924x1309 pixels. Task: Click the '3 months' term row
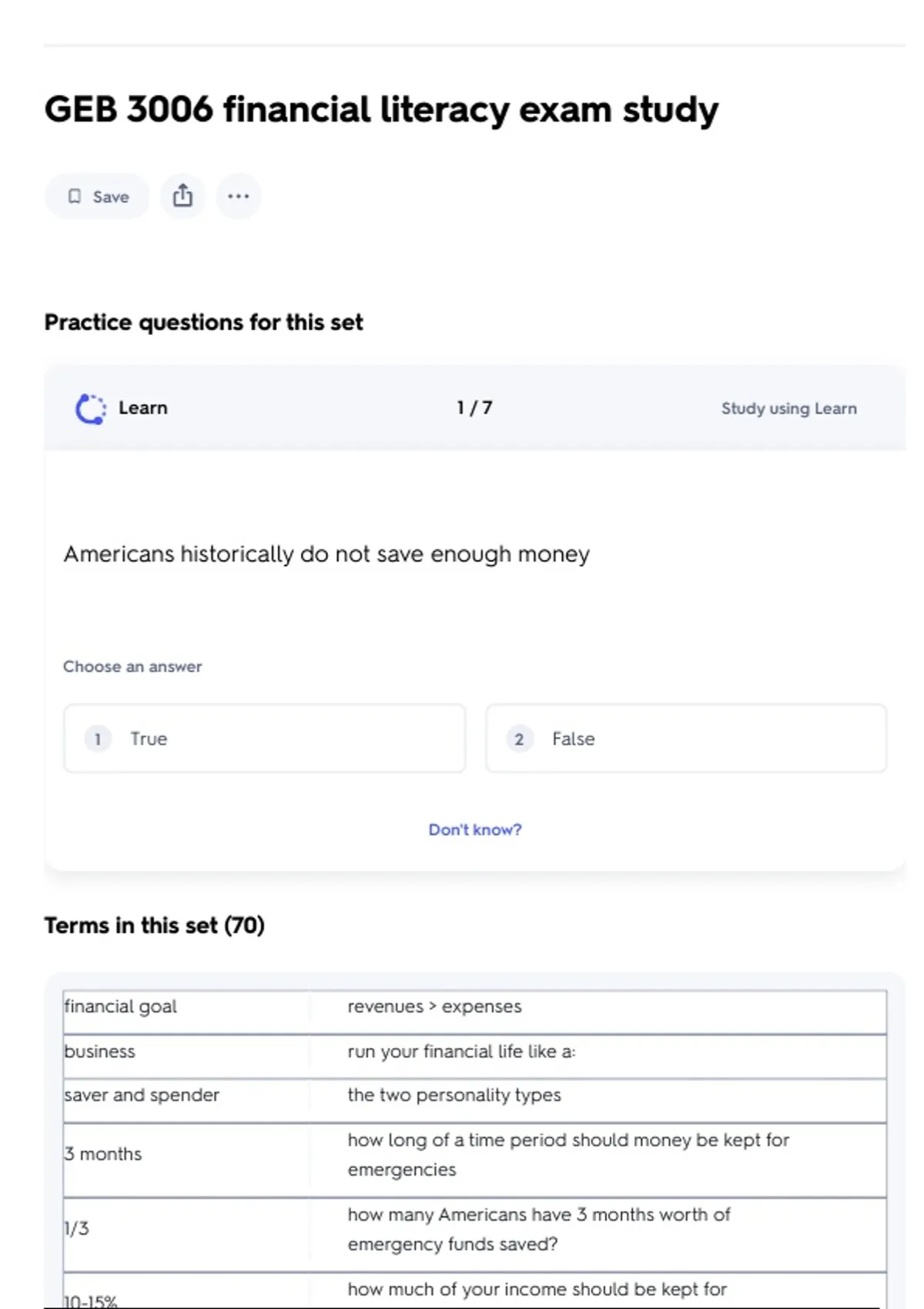click(x=103, y=1154)
